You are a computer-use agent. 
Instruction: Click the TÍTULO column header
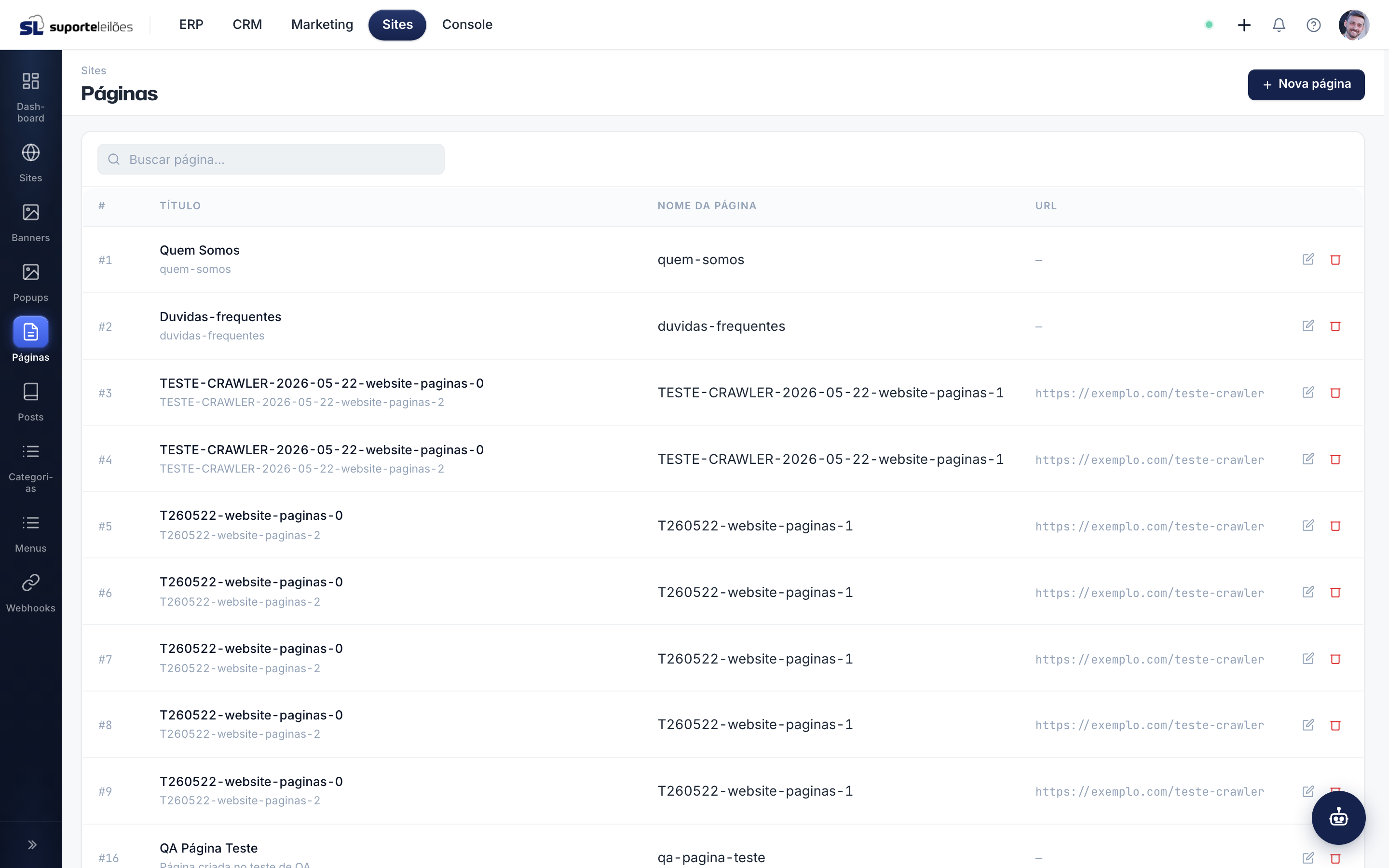(180, 205)
